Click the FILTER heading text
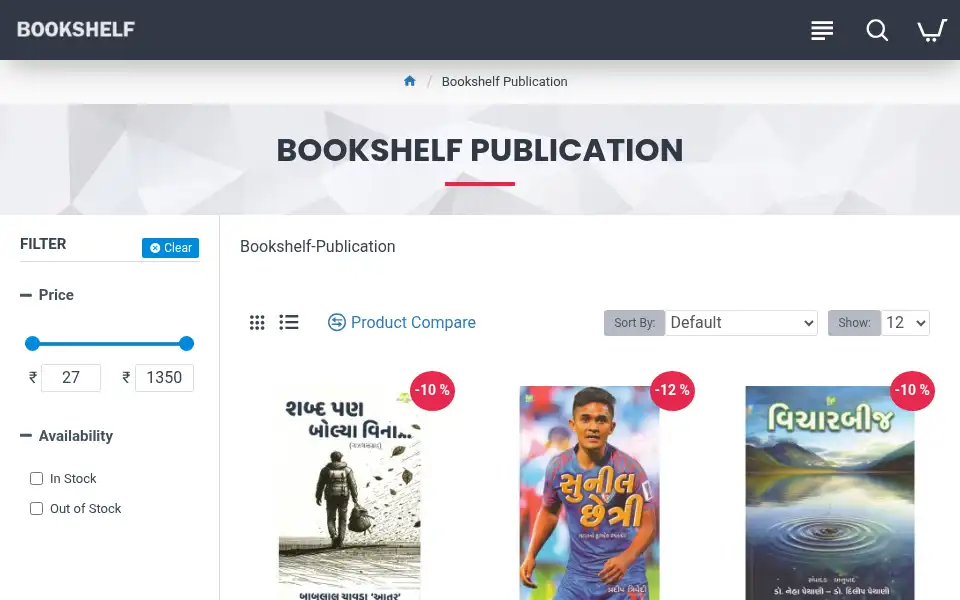This screenshot has width=960, height=600. [43, 244]
